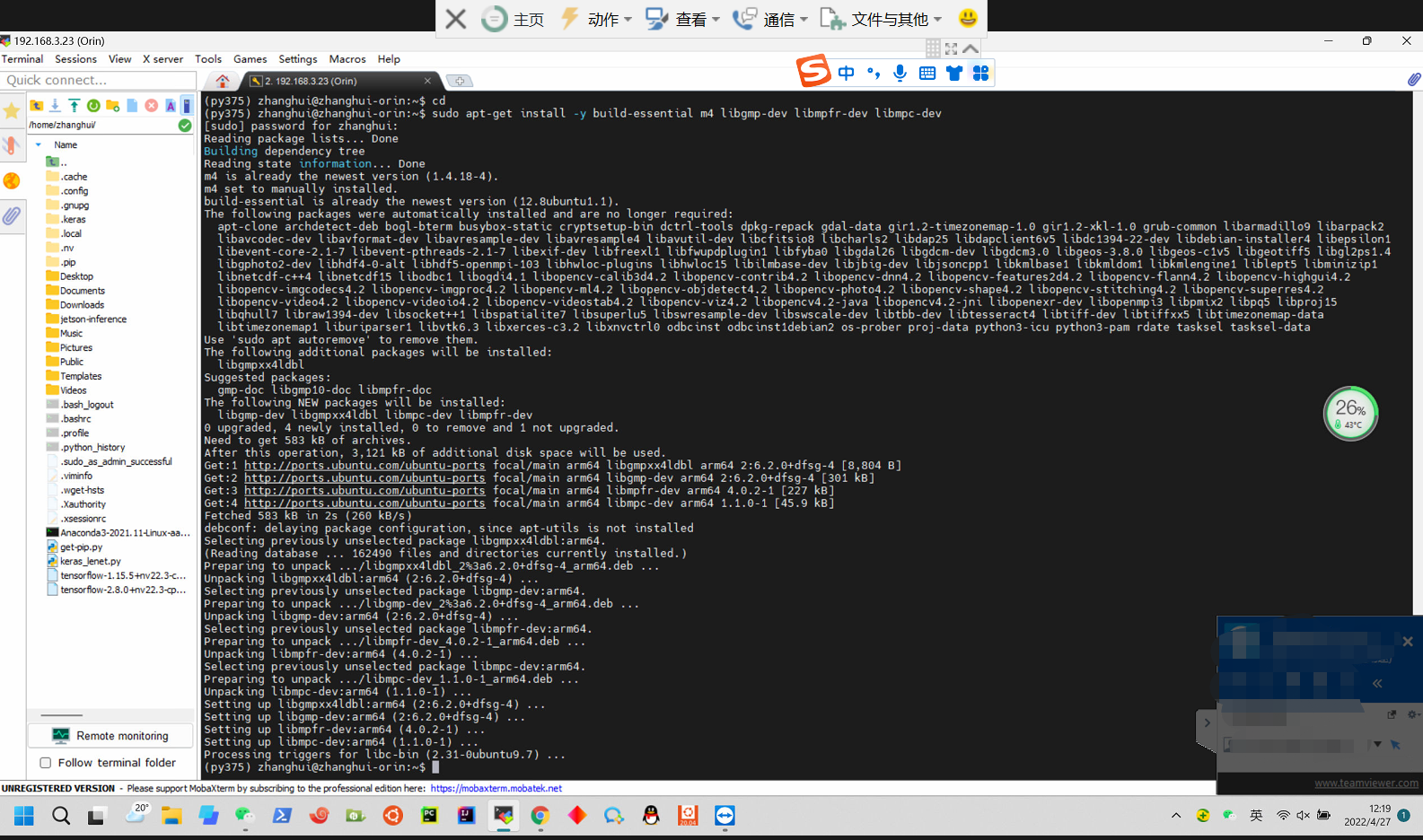The height and width of the screenshot is (840, 1423).
Task: Close the 192.168.3.23 (Orin) terminal tab
Action: pyautogui.click(x=429, y=81)
